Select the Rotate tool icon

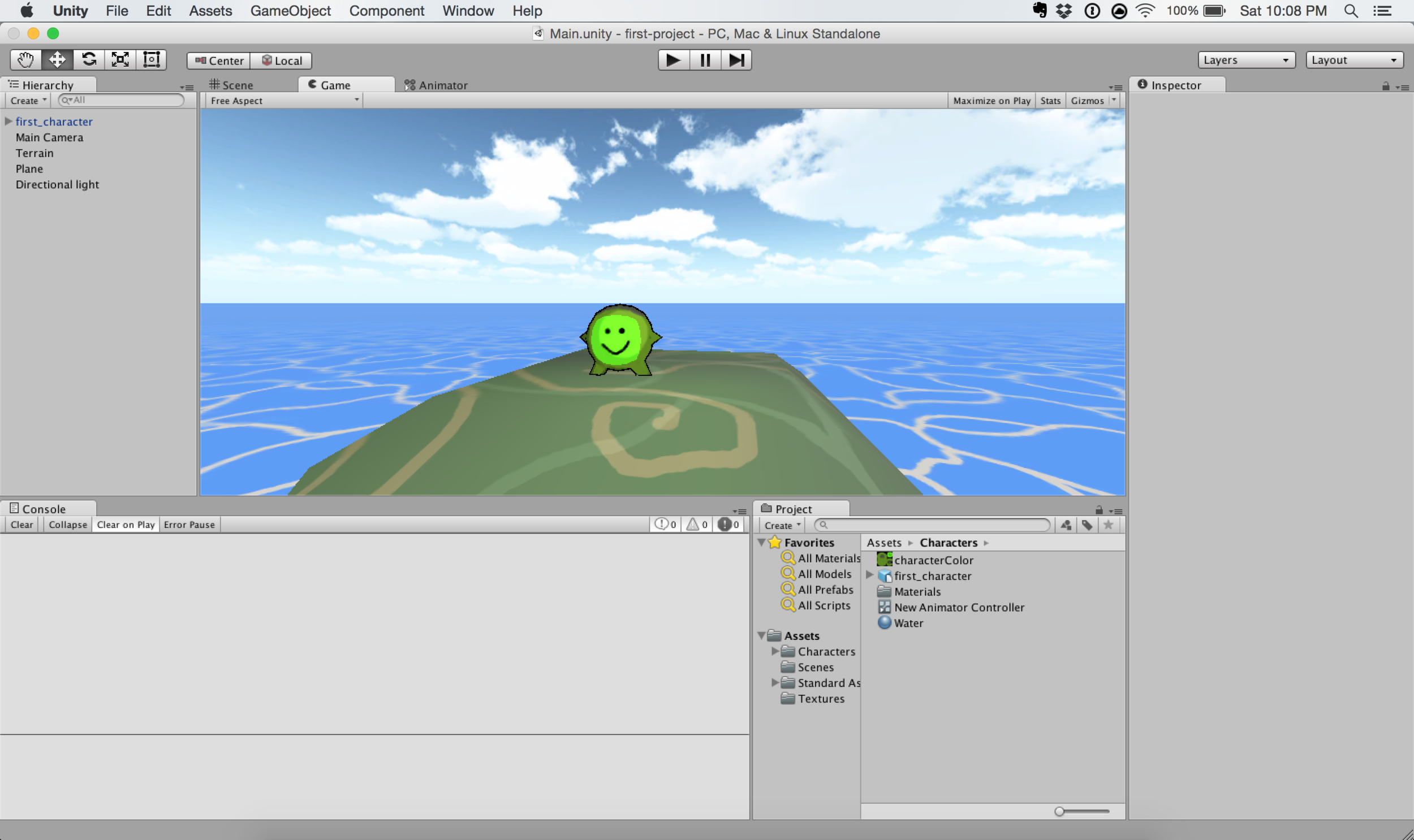click(89, 59)
